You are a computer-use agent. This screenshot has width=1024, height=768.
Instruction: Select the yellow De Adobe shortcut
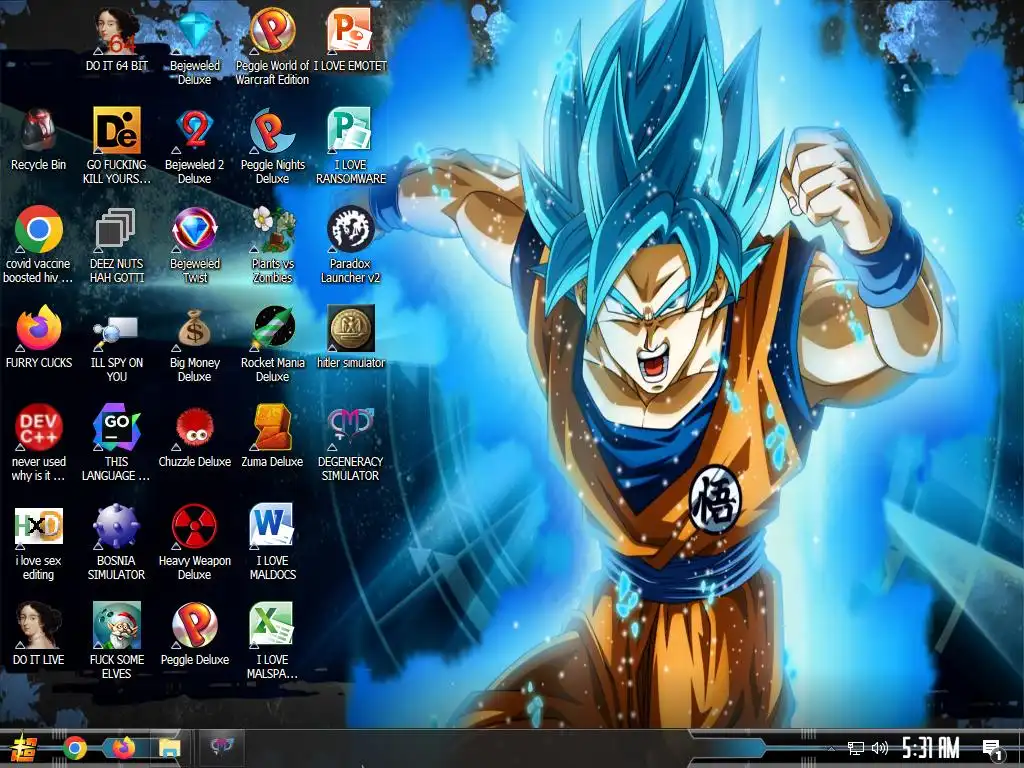[x=116, y=145]
